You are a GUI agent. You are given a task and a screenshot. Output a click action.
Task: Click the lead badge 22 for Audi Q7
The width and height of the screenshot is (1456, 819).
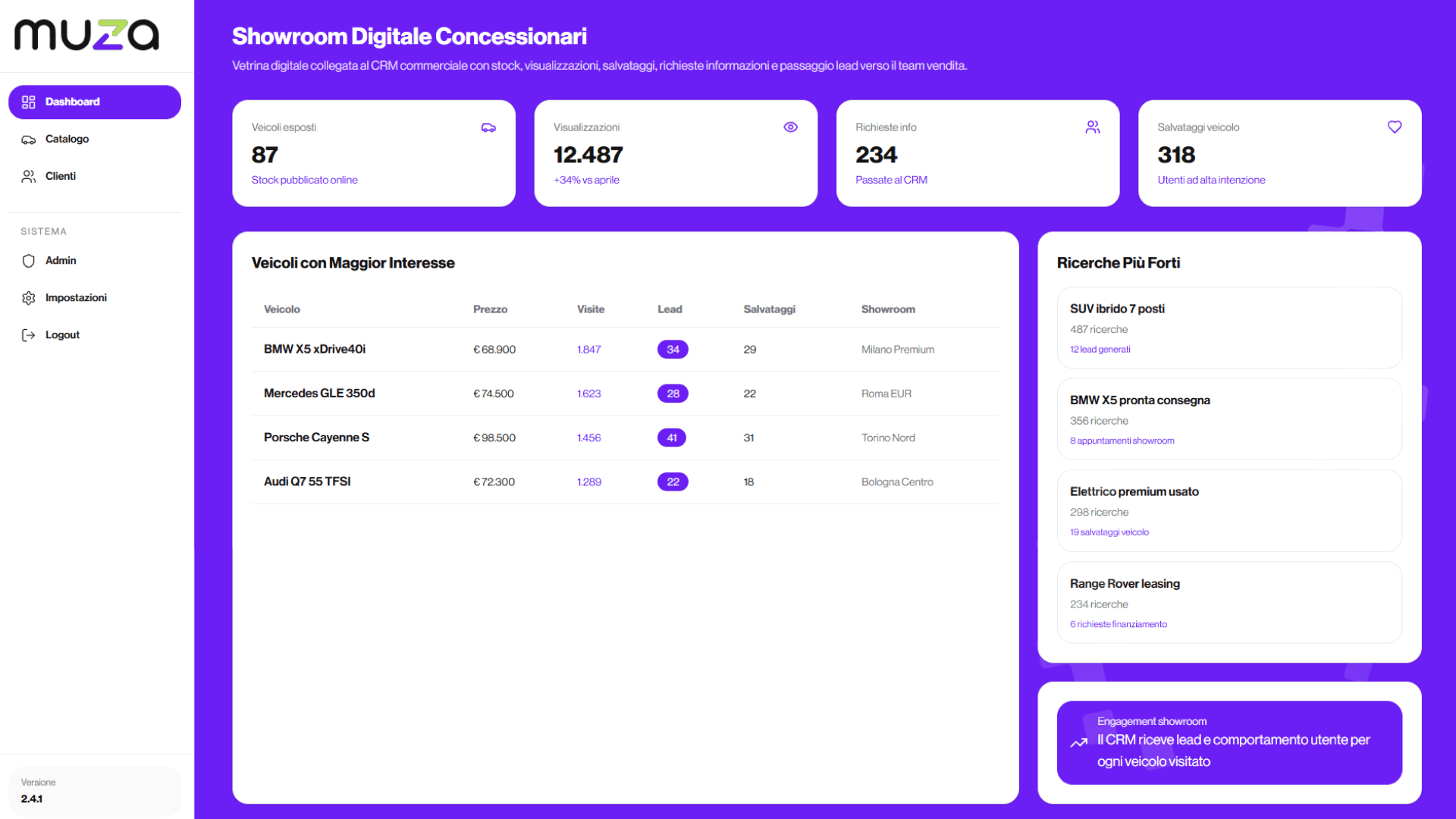click(x=673, y=482)
